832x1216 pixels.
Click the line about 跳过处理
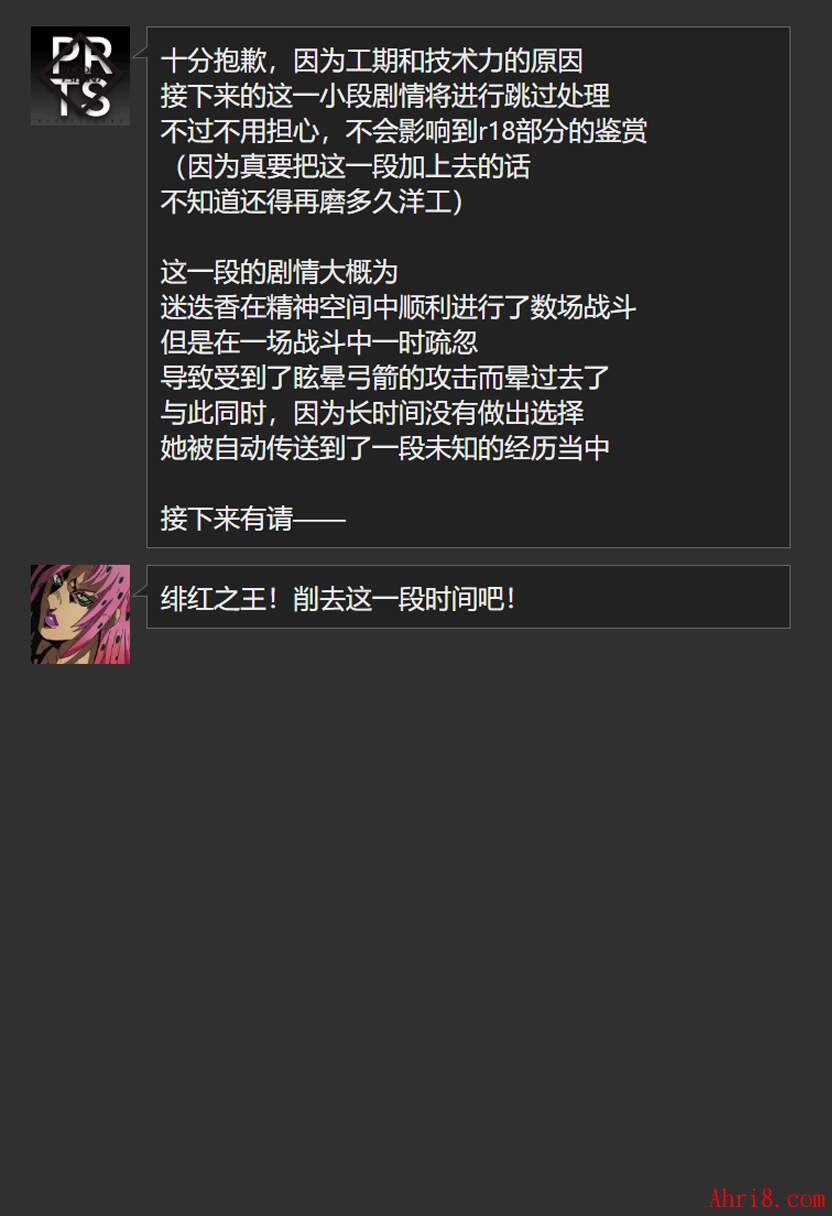click(x=385, y=96)
